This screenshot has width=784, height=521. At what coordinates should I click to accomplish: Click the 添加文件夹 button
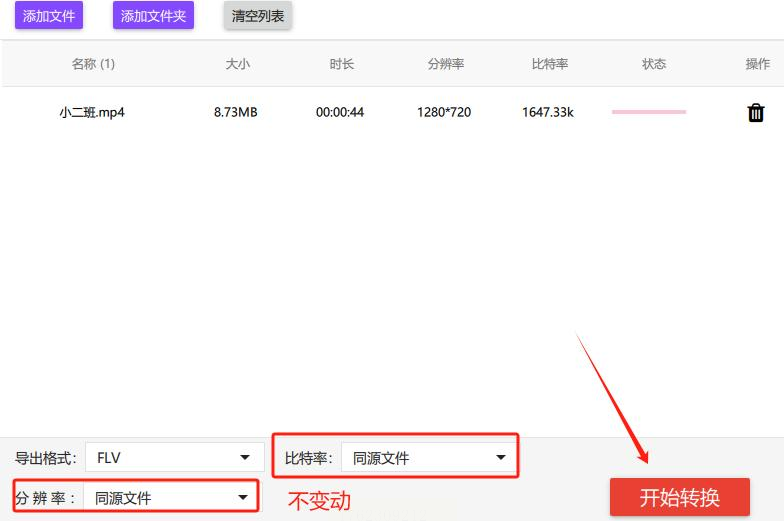point(154,16)
